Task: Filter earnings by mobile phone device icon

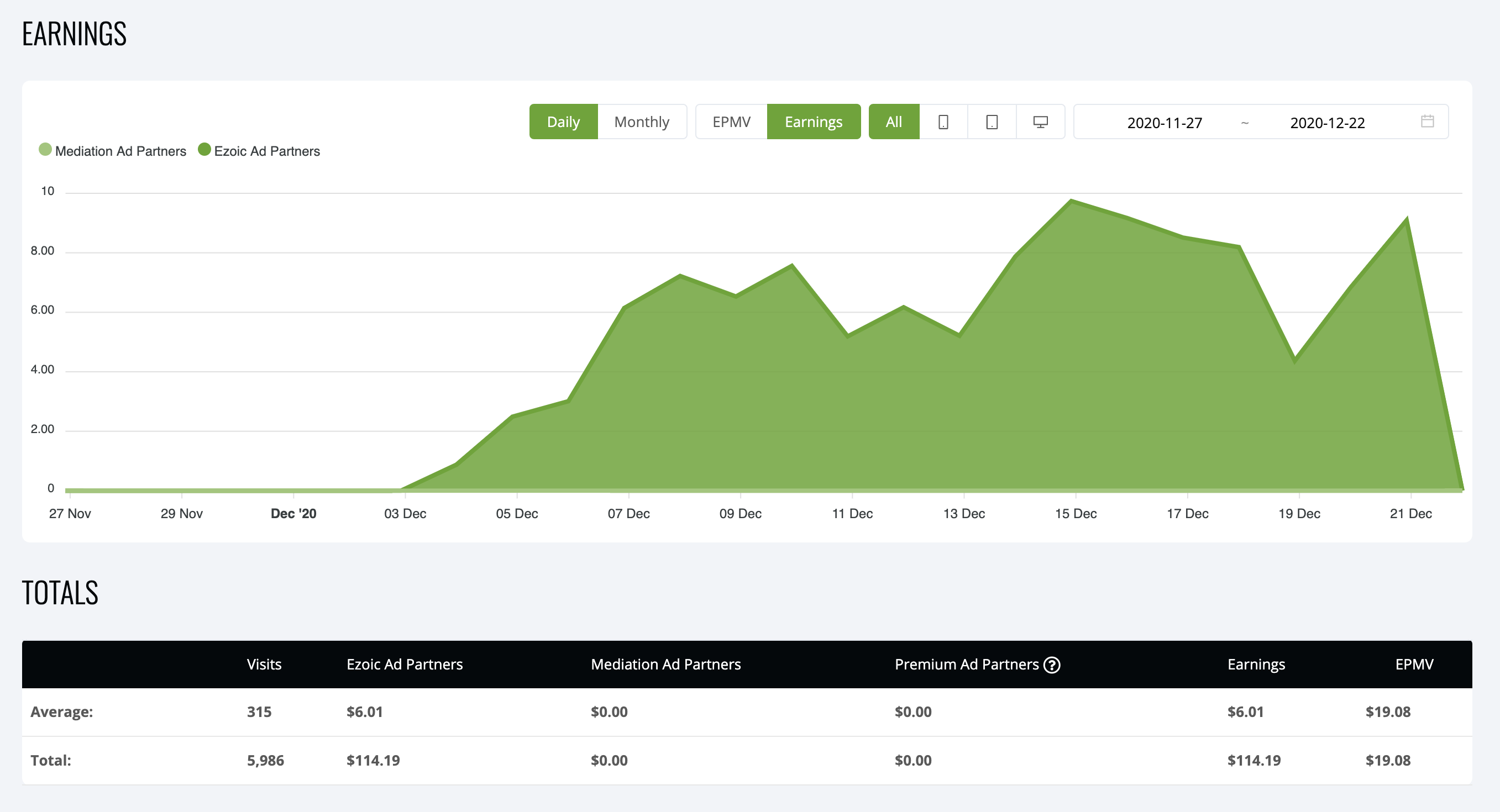Action: [943, 122]
